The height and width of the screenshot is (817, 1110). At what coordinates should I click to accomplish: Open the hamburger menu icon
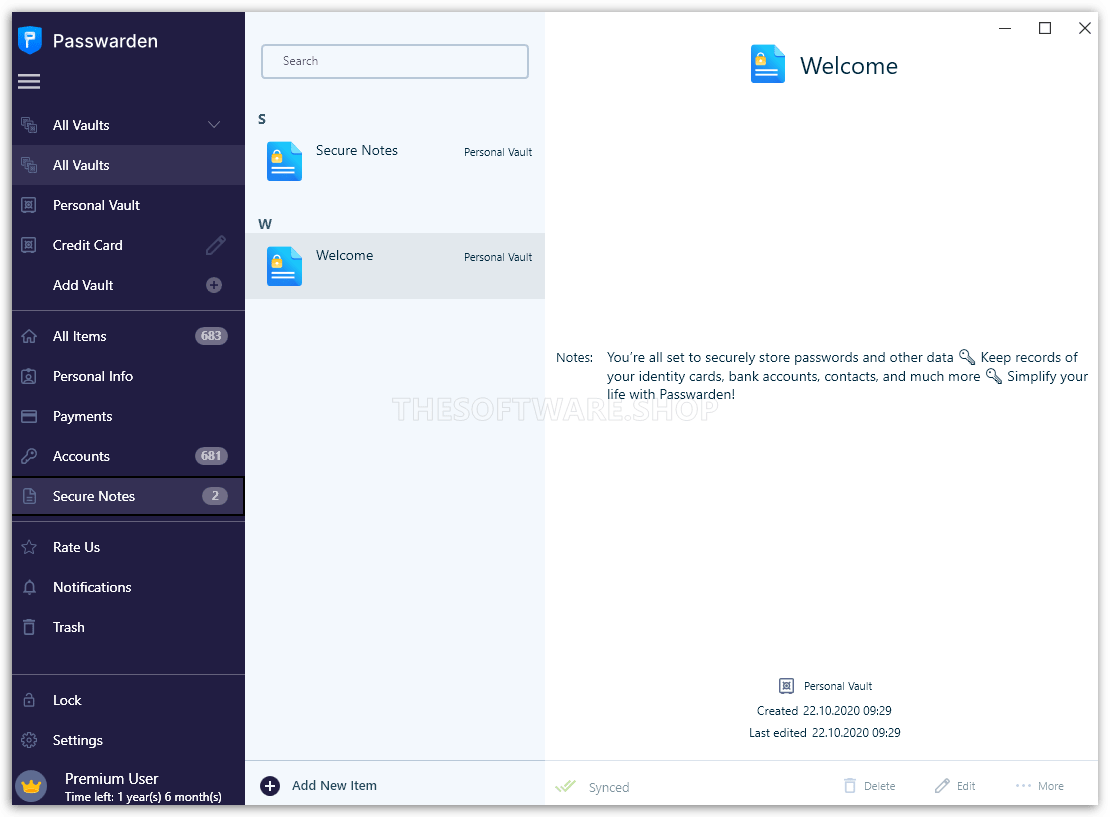[x=29, y=81]
